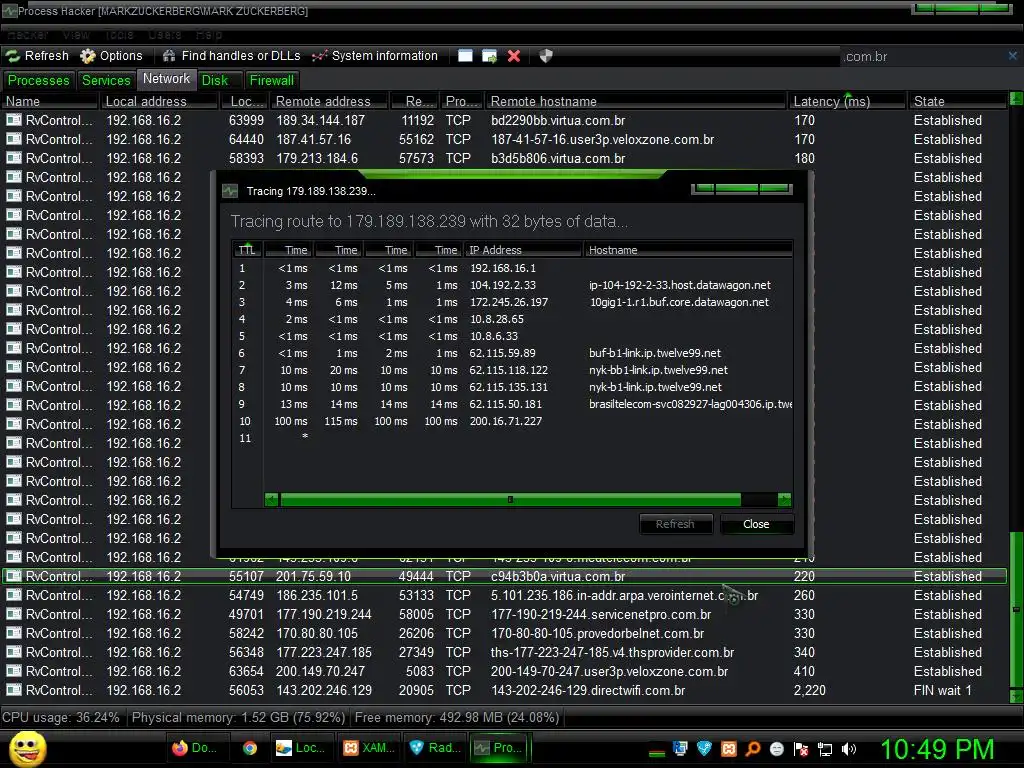Sort tracing list by IP Address column
Screen dimensions: 1024x768
click(523, 250)
